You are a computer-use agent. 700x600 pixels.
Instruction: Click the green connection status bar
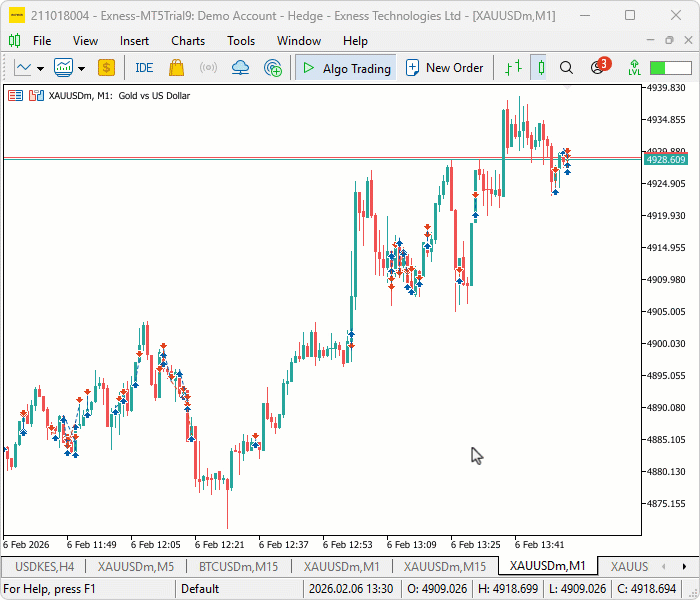pyautogui.click(x=671, y=68)
